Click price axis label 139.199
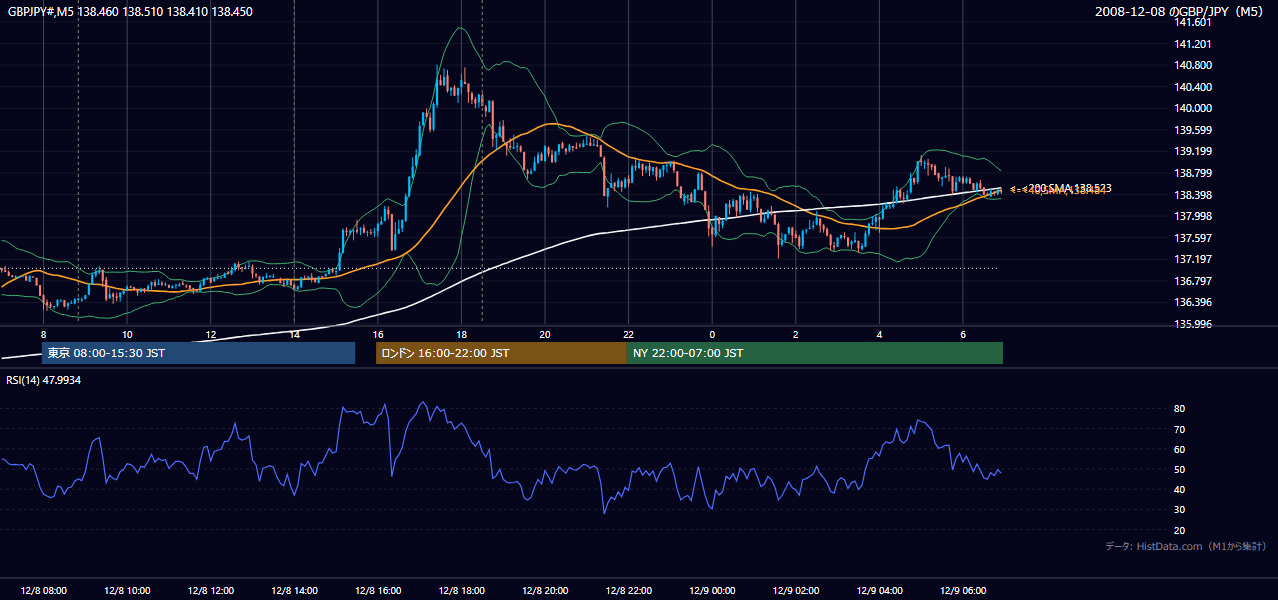The width and height of the screenshot is (1278, 600). pos(1194,151)
